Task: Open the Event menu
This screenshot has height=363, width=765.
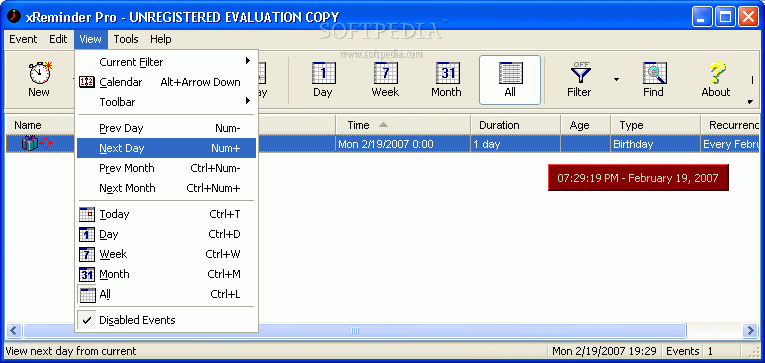Action: 23,39
